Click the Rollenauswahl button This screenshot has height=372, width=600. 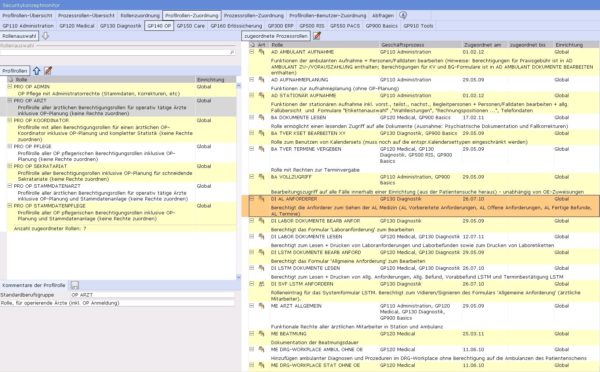[x=20, y=36]
